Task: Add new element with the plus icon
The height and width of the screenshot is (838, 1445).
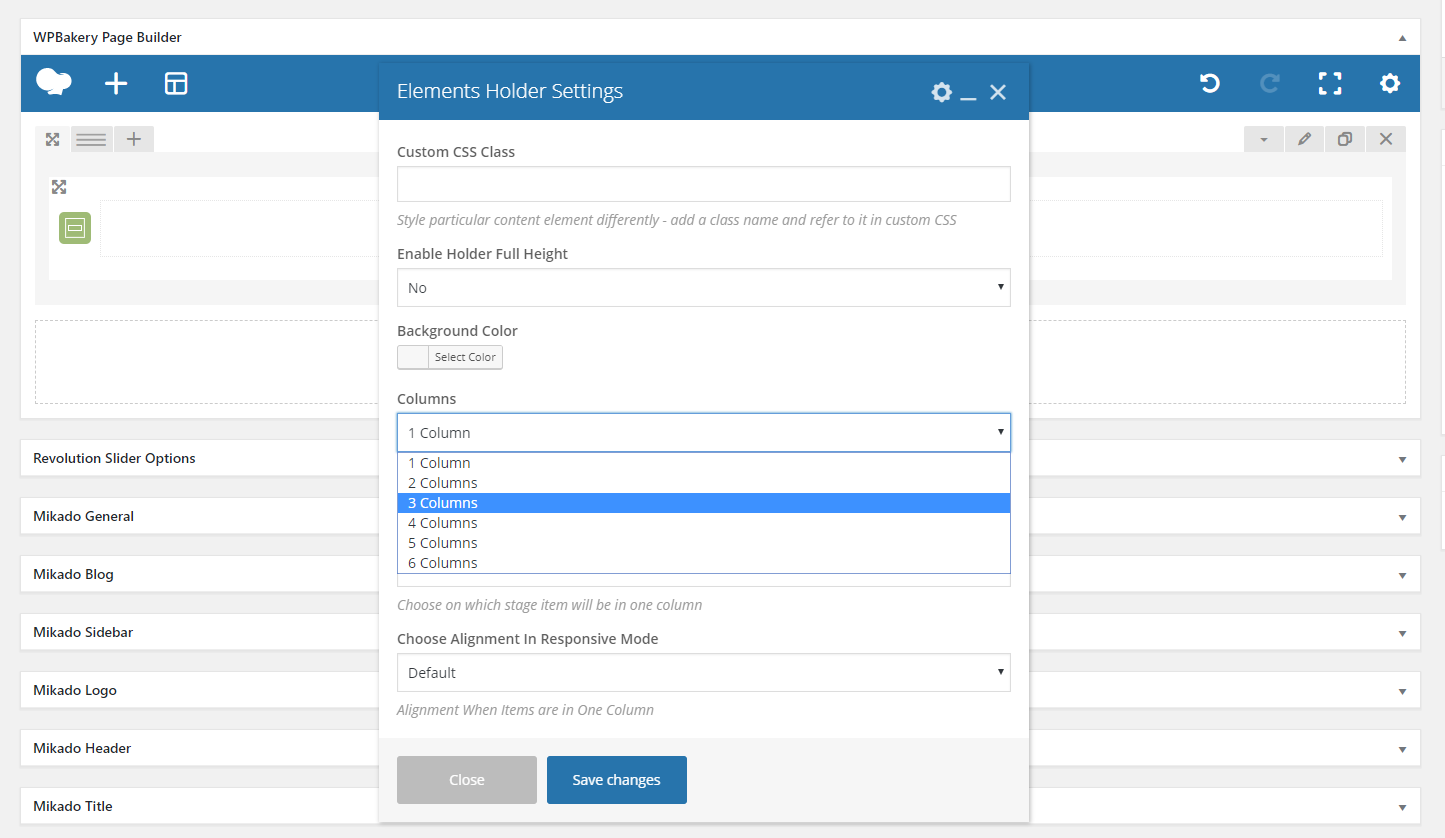Action: (x=116, y=84)
